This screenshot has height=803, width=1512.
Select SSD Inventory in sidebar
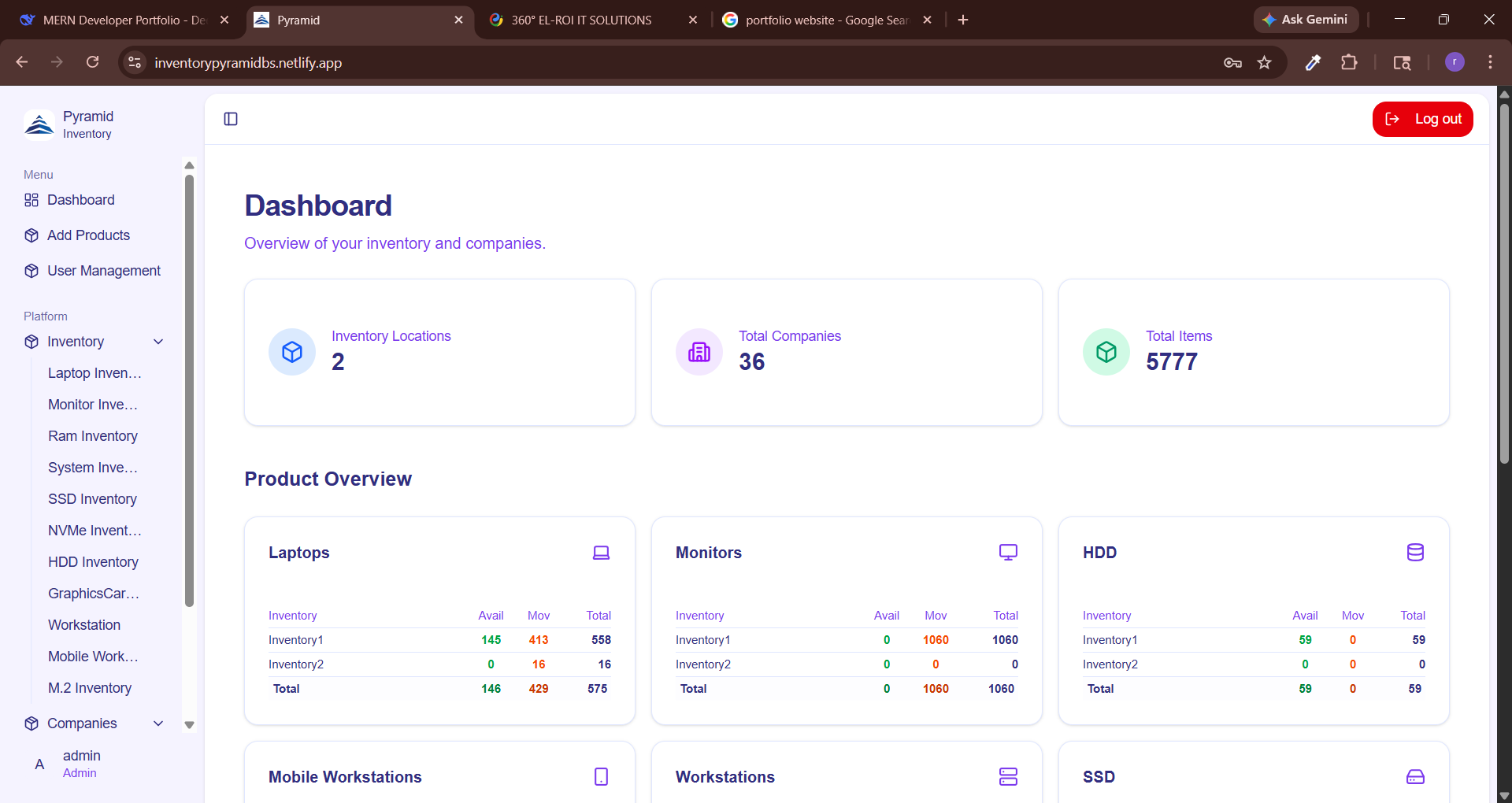pyautogui.click(x=92, y=499)
